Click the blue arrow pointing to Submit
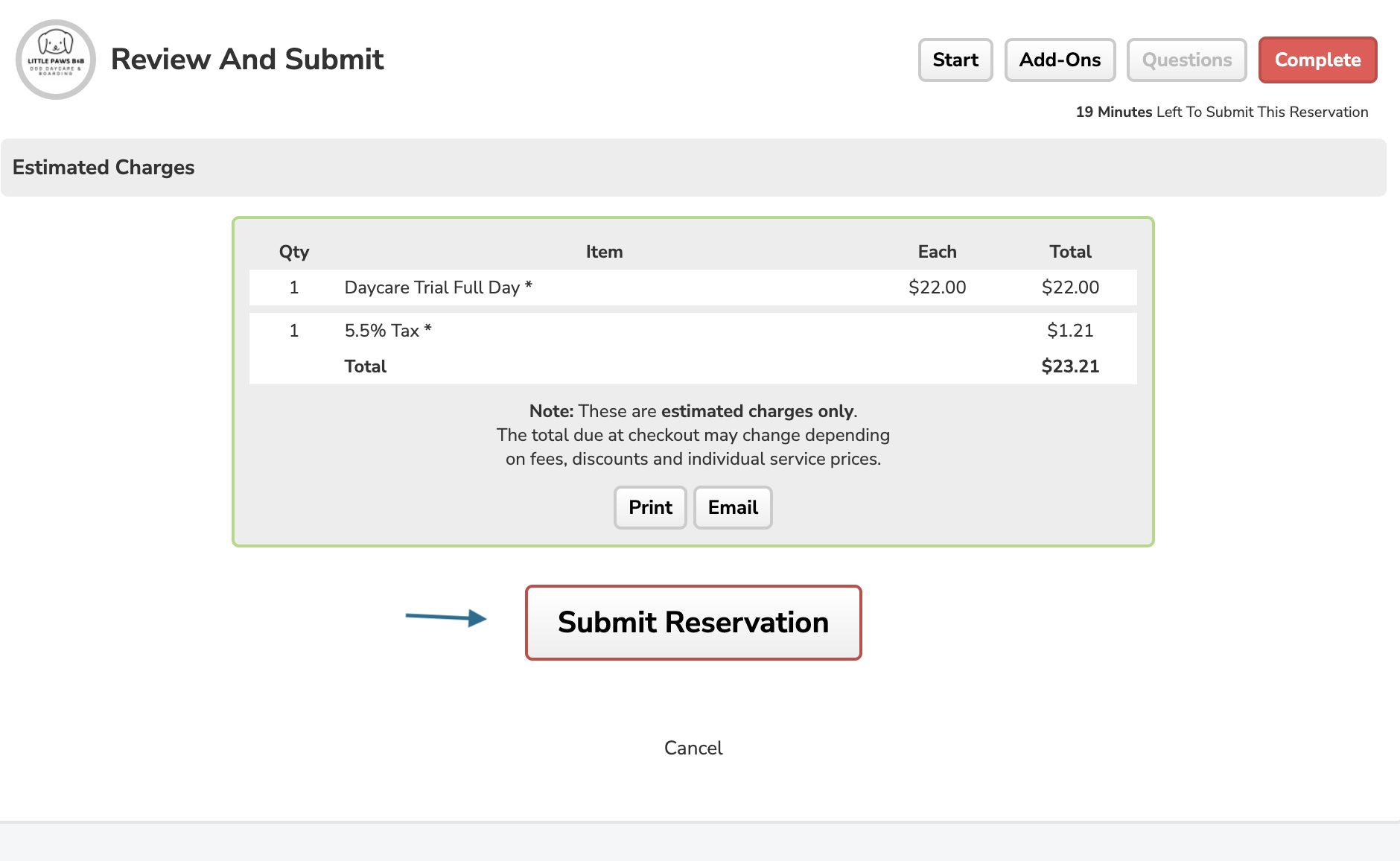 [446, 617]
